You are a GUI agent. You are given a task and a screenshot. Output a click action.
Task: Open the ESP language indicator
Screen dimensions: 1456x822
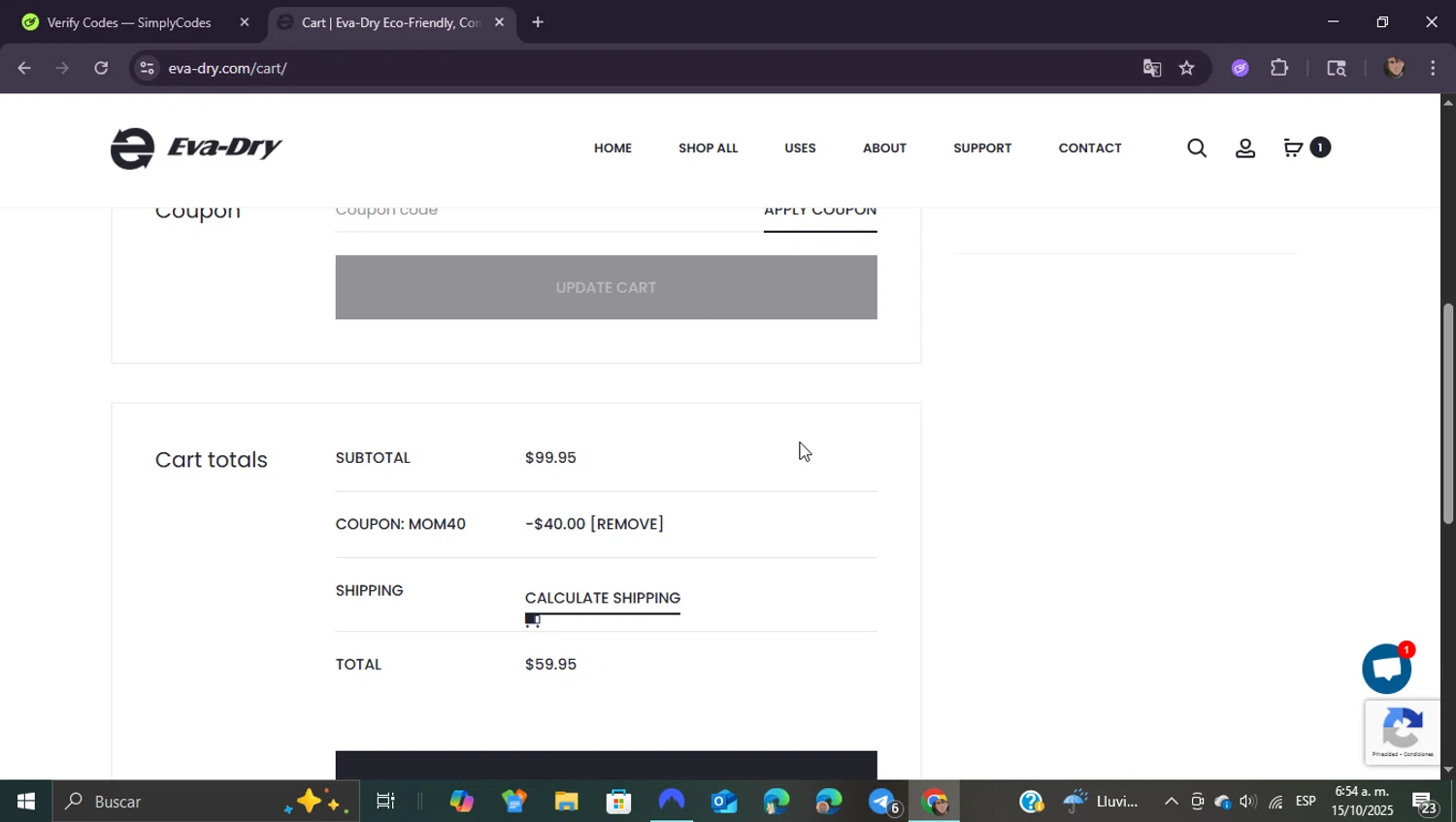tap(1306, 802)
